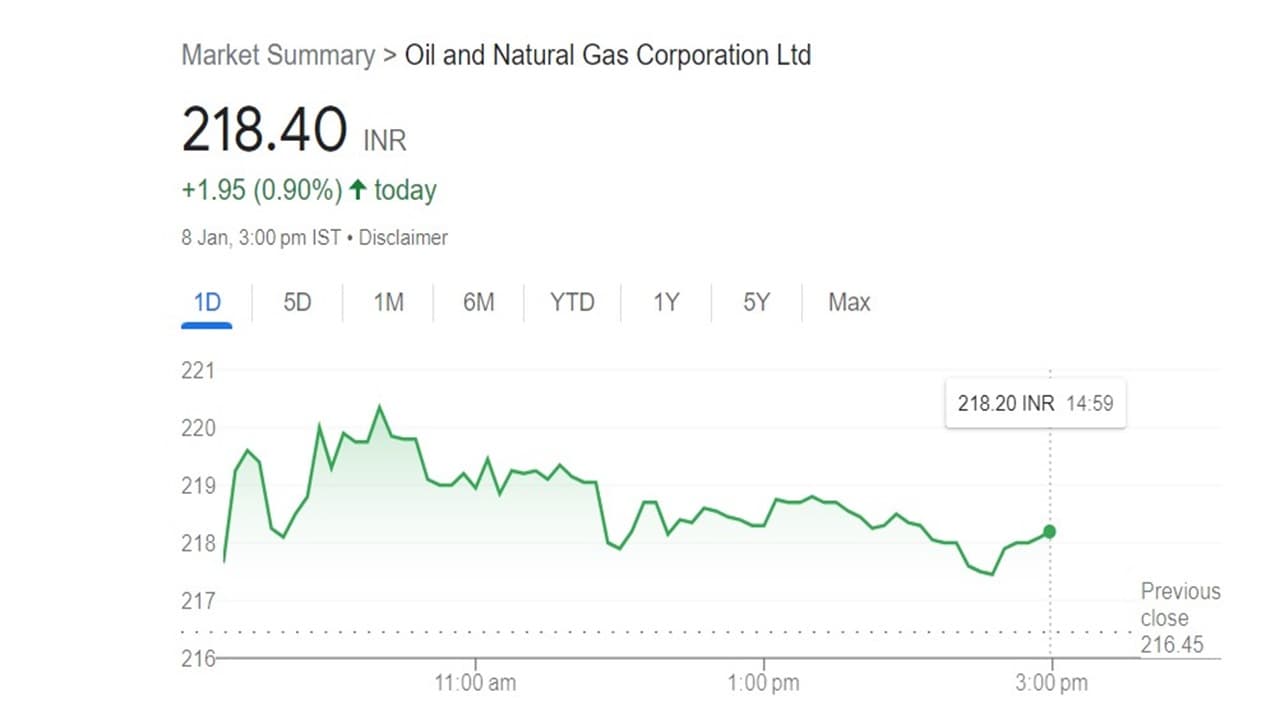
Task: Click the Market Summary breadcrumb link
Action: pyautogui.click(x=277, y=55)
